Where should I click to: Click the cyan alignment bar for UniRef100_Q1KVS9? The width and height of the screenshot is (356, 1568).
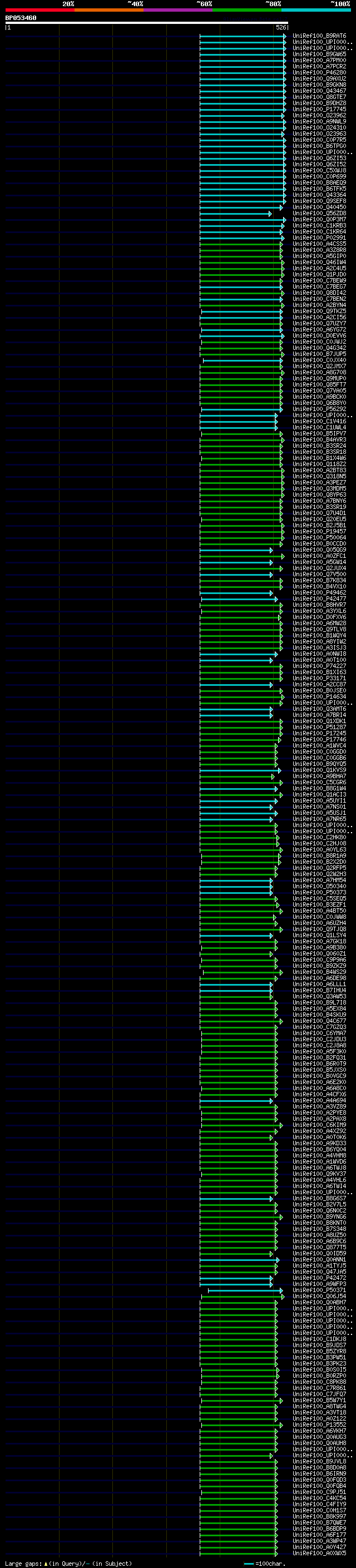click(240, 770)
